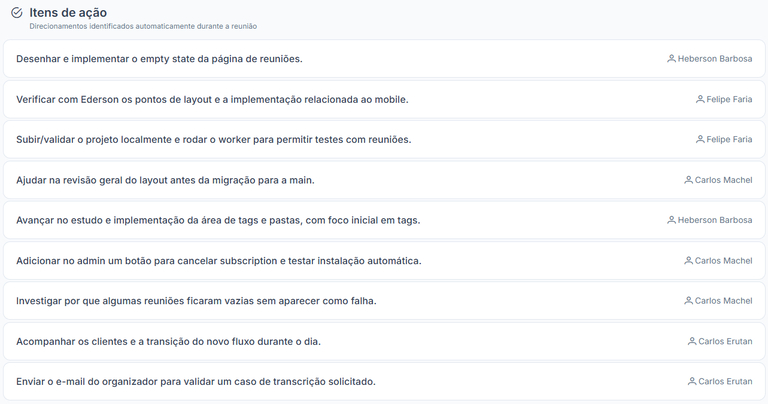Select 'Ajudar na revisão geral do layout' item
Viewport: 768px width, 404px height.
384,180
